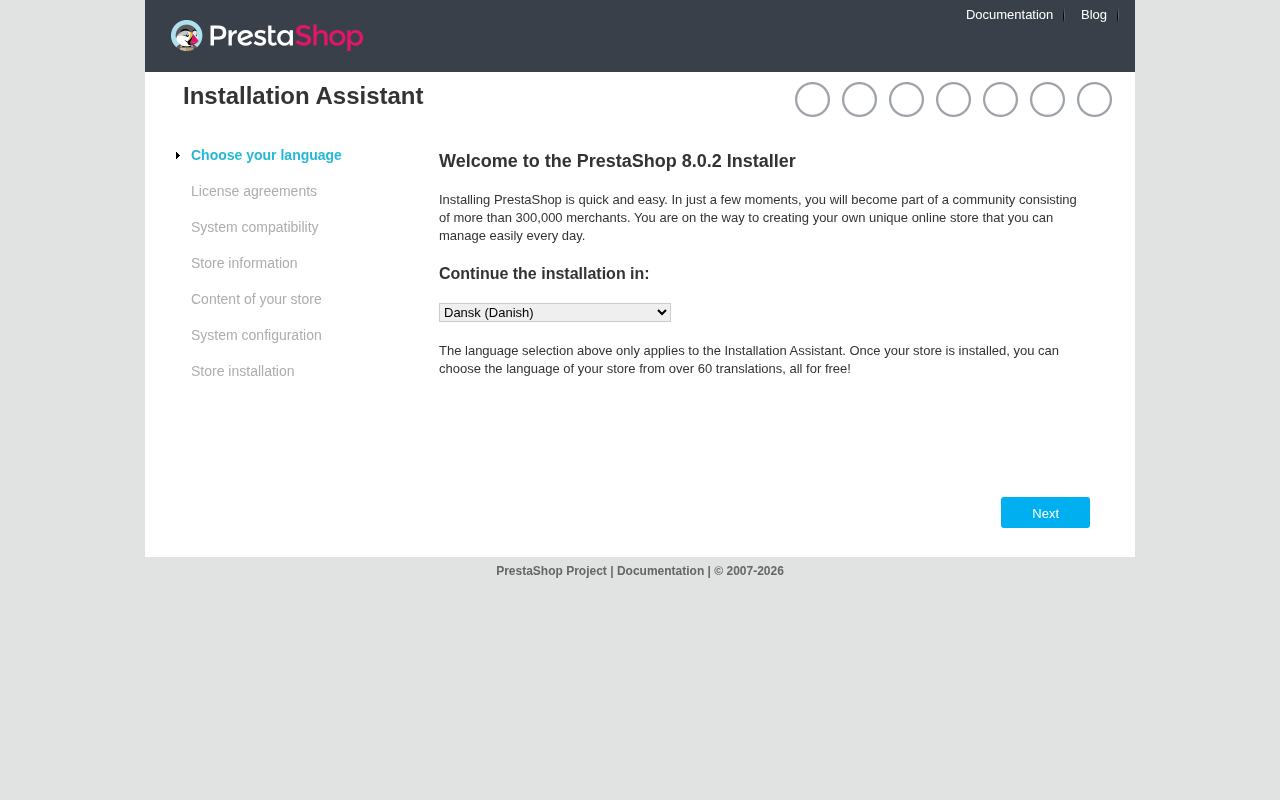Open the PrestaShop Project footer link
Viewport: 1280px width, 800px height.
click(551, 571)
